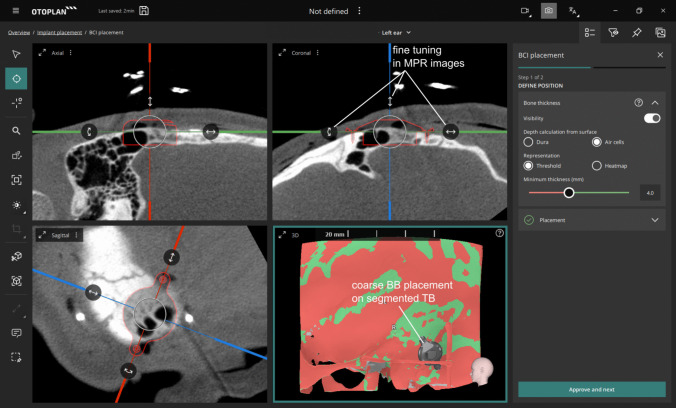Toggle the Bone thickness Visibility switch
Viewport: 676px width, 408px height.
pos(652,118)
